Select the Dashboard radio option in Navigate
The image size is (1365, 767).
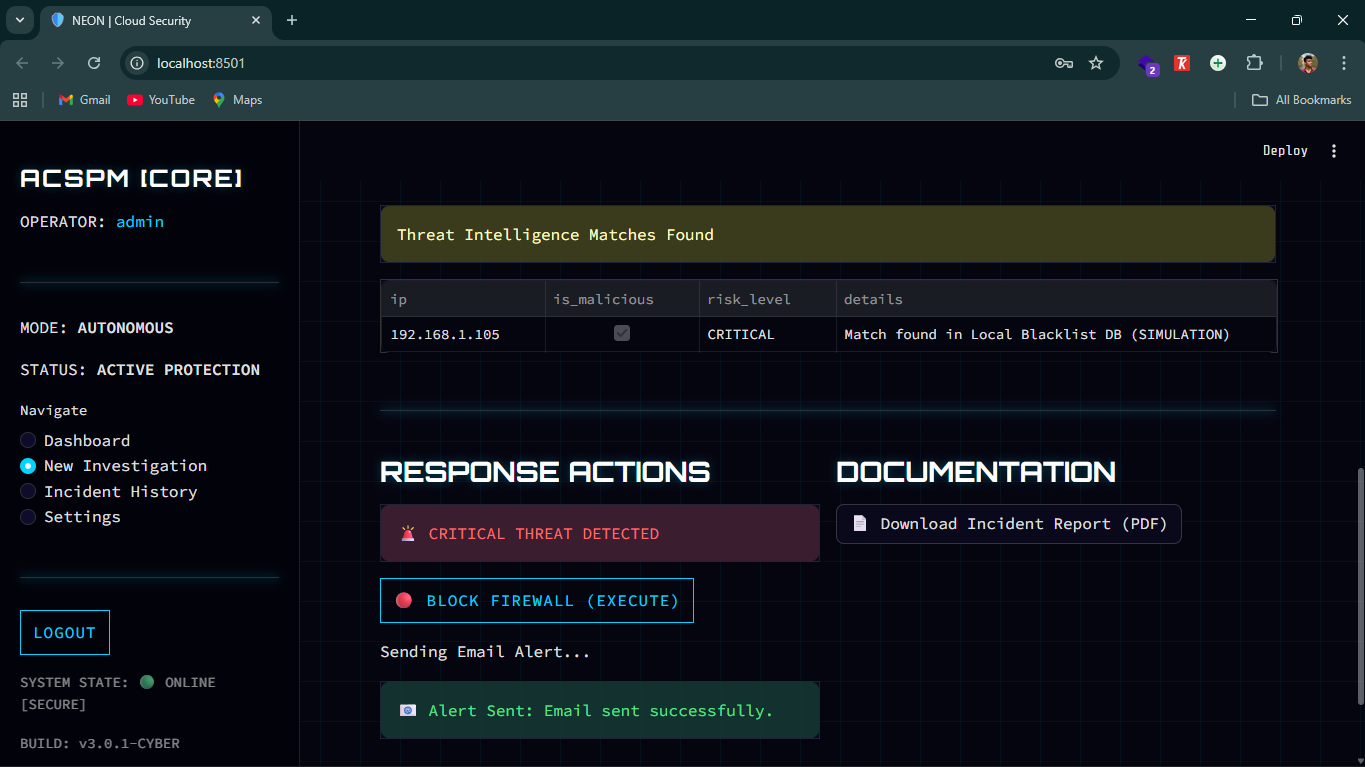click(27, 440)
